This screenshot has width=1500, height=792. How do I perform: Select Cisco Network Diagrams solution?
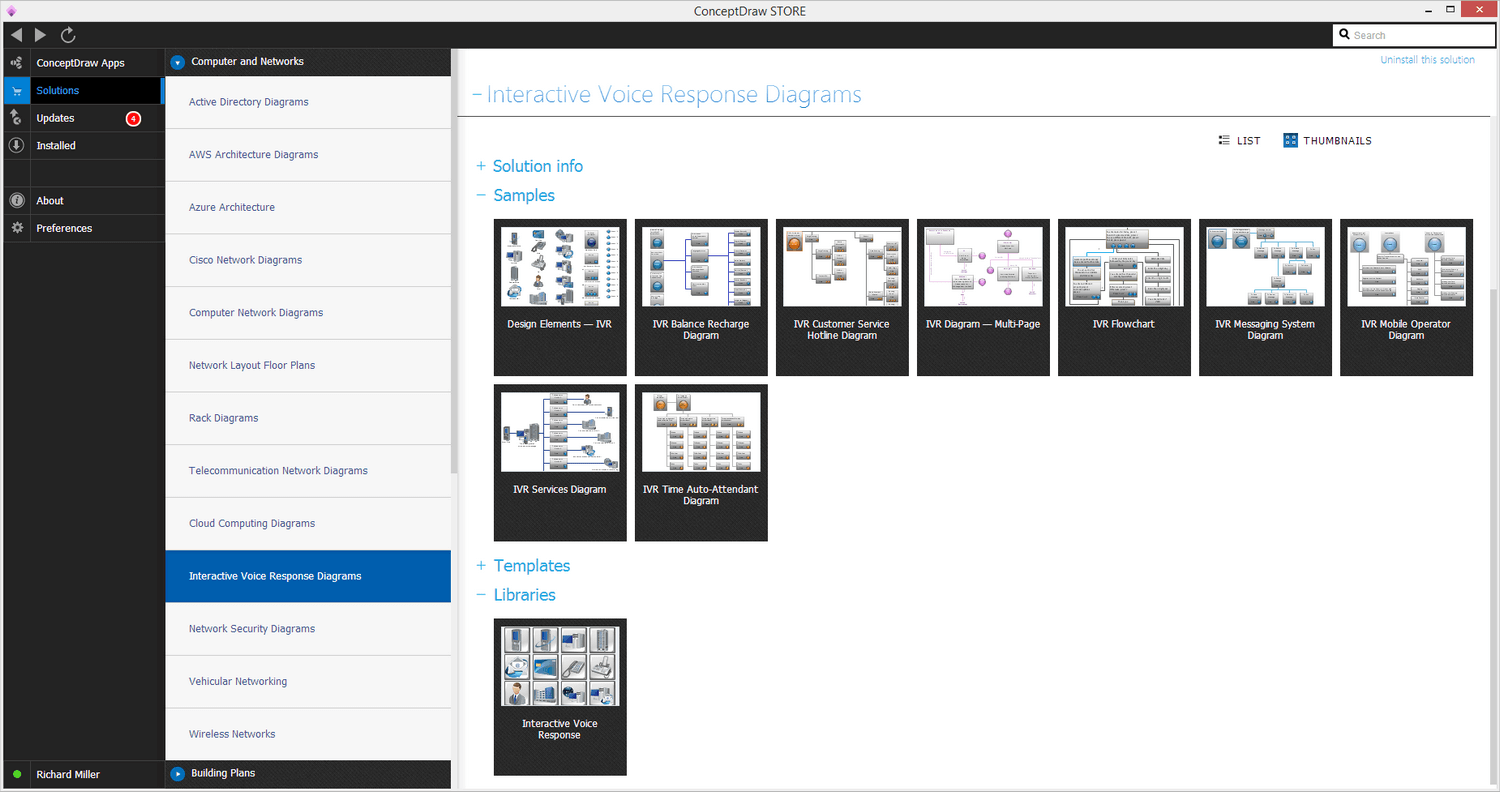tap(308, 260)
